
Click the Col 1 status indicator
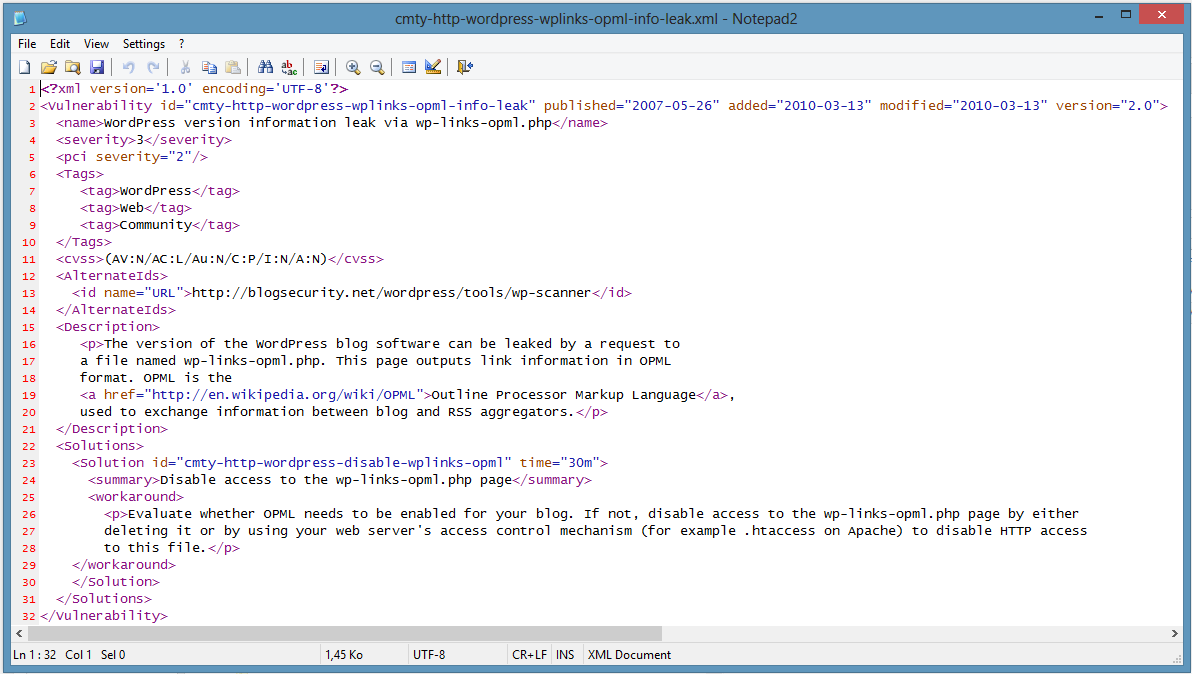78,654
